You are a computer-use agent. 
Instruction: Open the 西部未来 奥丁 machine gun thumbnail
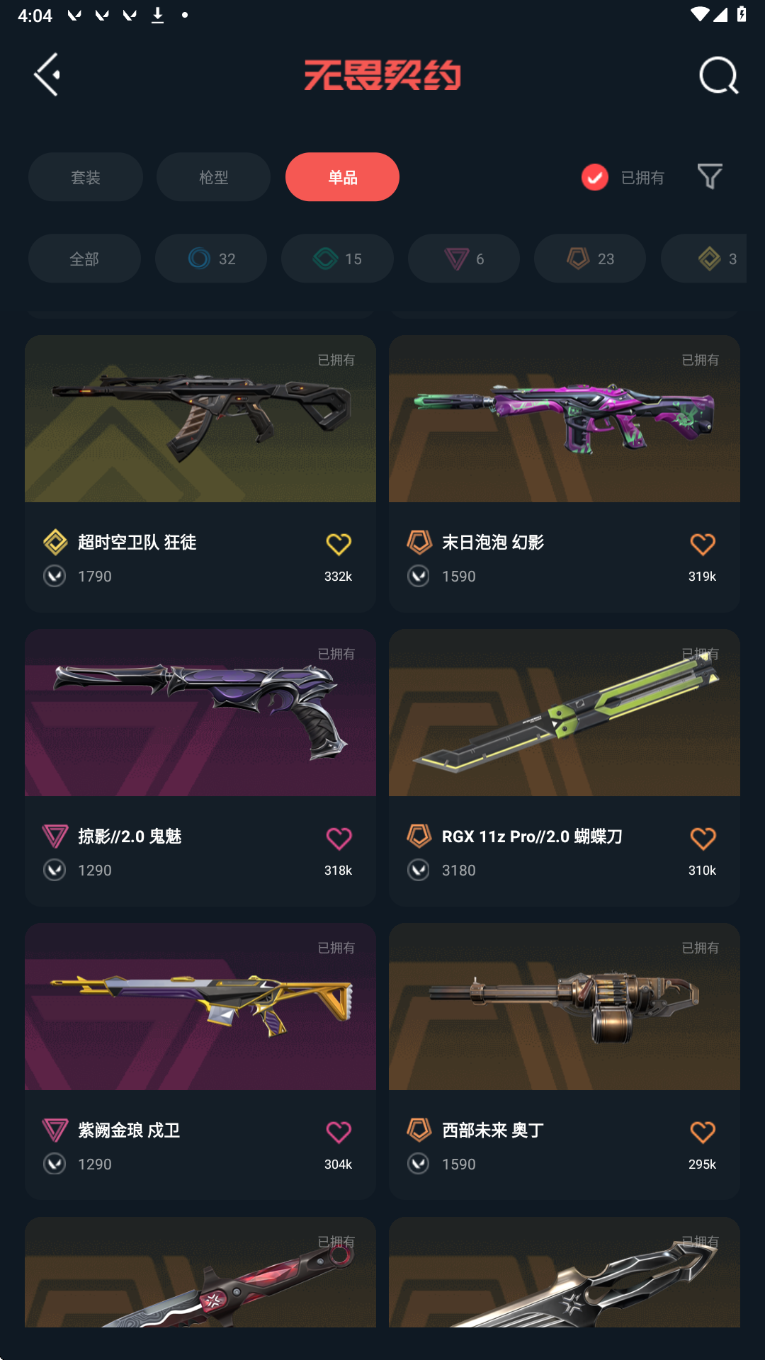click(x=564, y=1007)
